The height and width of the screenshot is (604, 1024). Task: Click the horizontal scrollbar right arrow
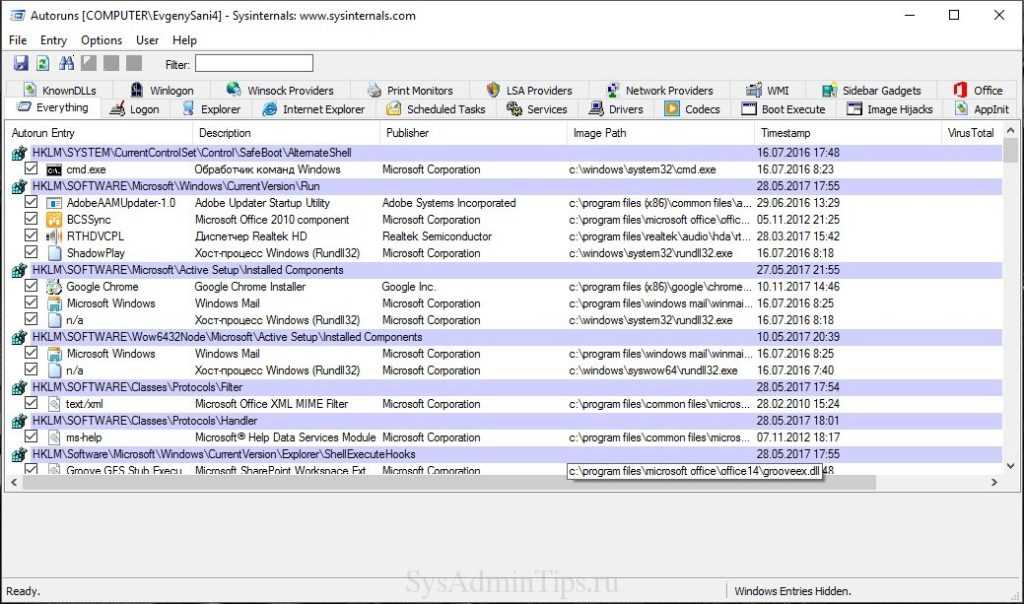pyautogui.click(x=994, y=483)
